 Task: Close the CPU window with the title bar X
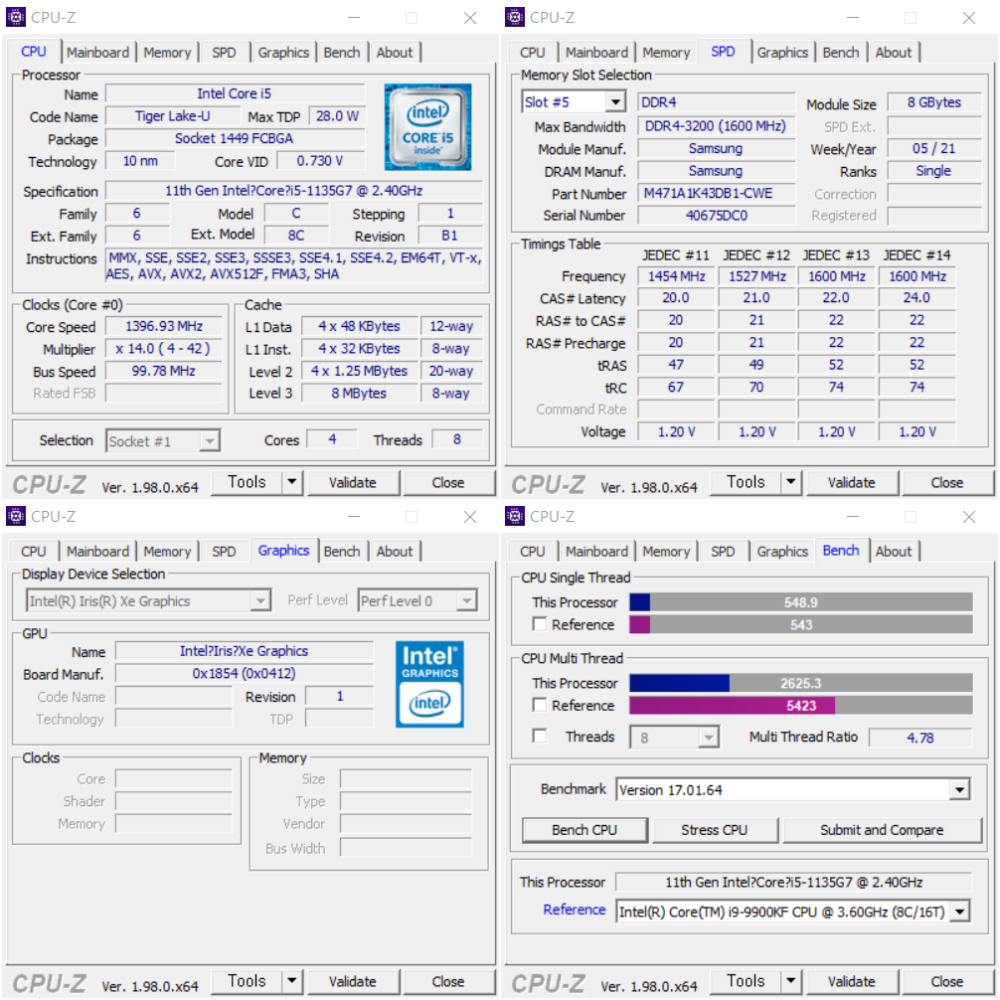[470, 18]
